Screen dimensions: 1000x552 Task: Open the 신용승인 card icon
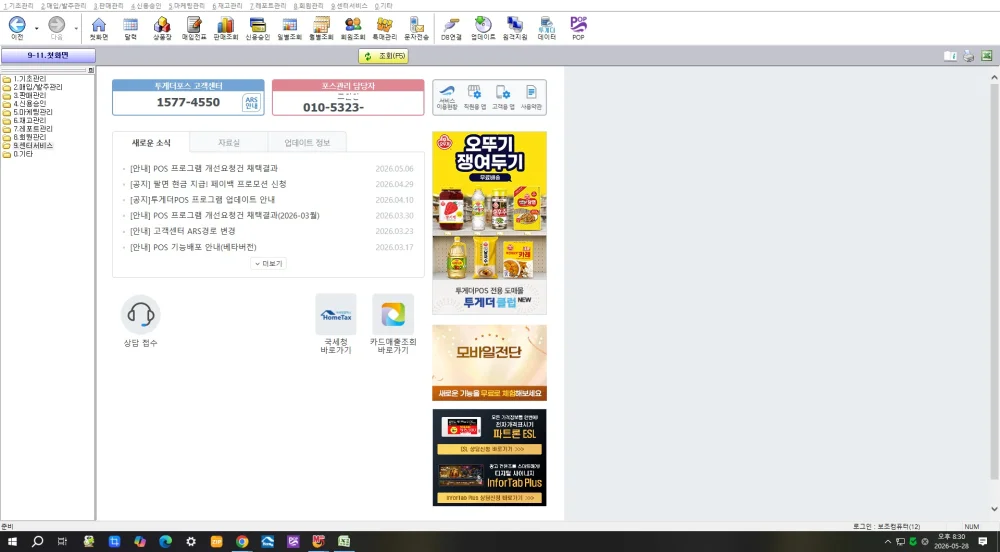[x=258, y=29]
